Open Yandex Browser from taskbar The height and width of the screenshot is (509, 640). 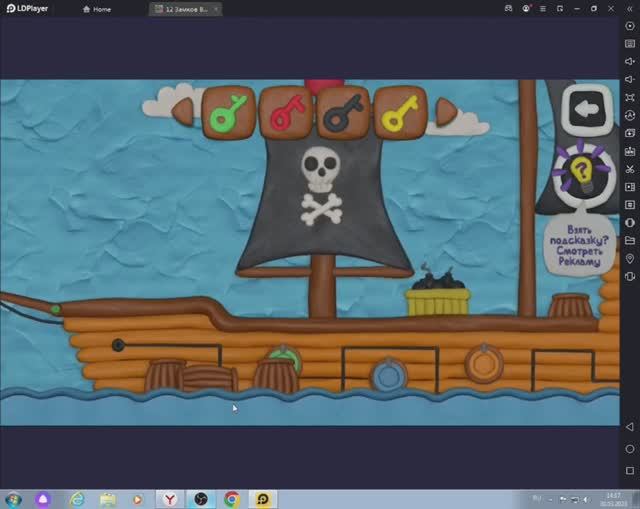pyautogui.click(x=170, y=499)
